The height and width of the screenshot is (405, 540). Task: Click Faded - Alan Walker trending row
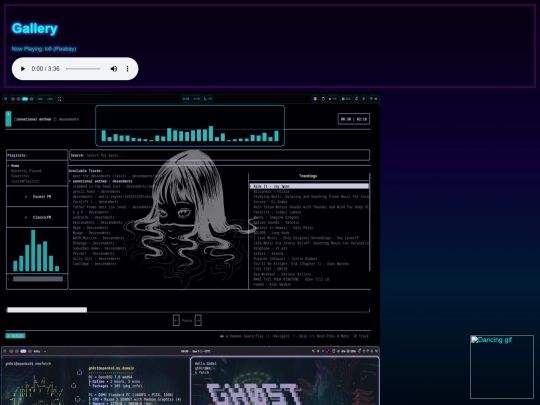pyautogui.click(x=272, y=284)
